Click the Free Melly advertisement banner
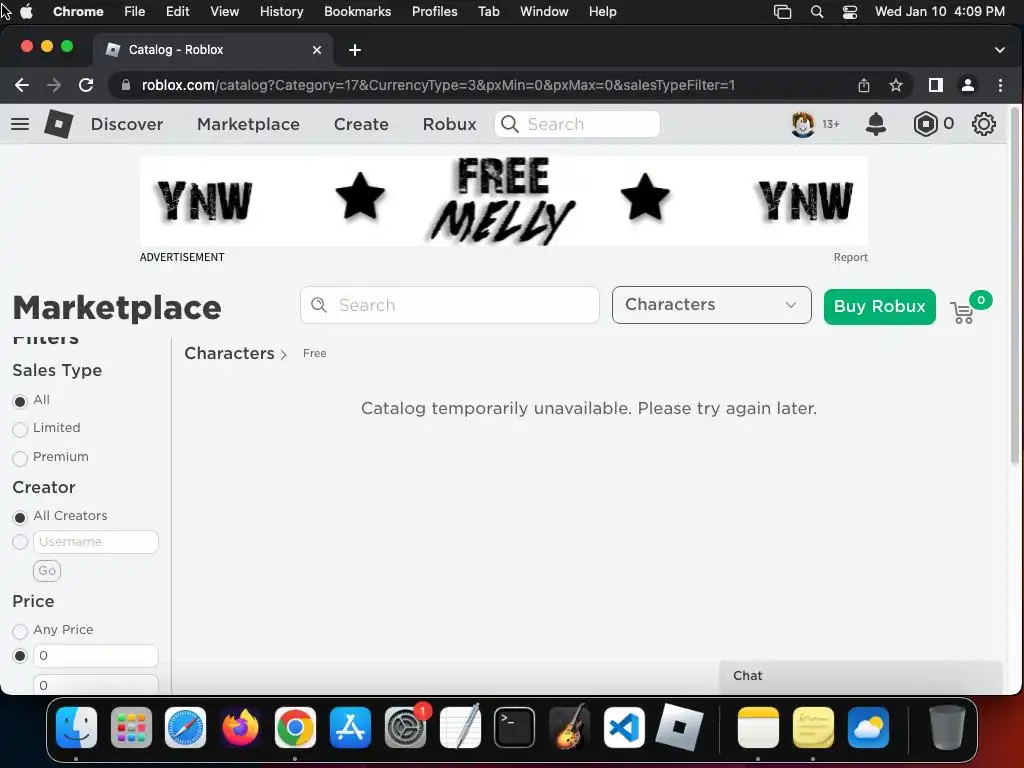This screenshot has width=1024, height=768. (504, 201)
